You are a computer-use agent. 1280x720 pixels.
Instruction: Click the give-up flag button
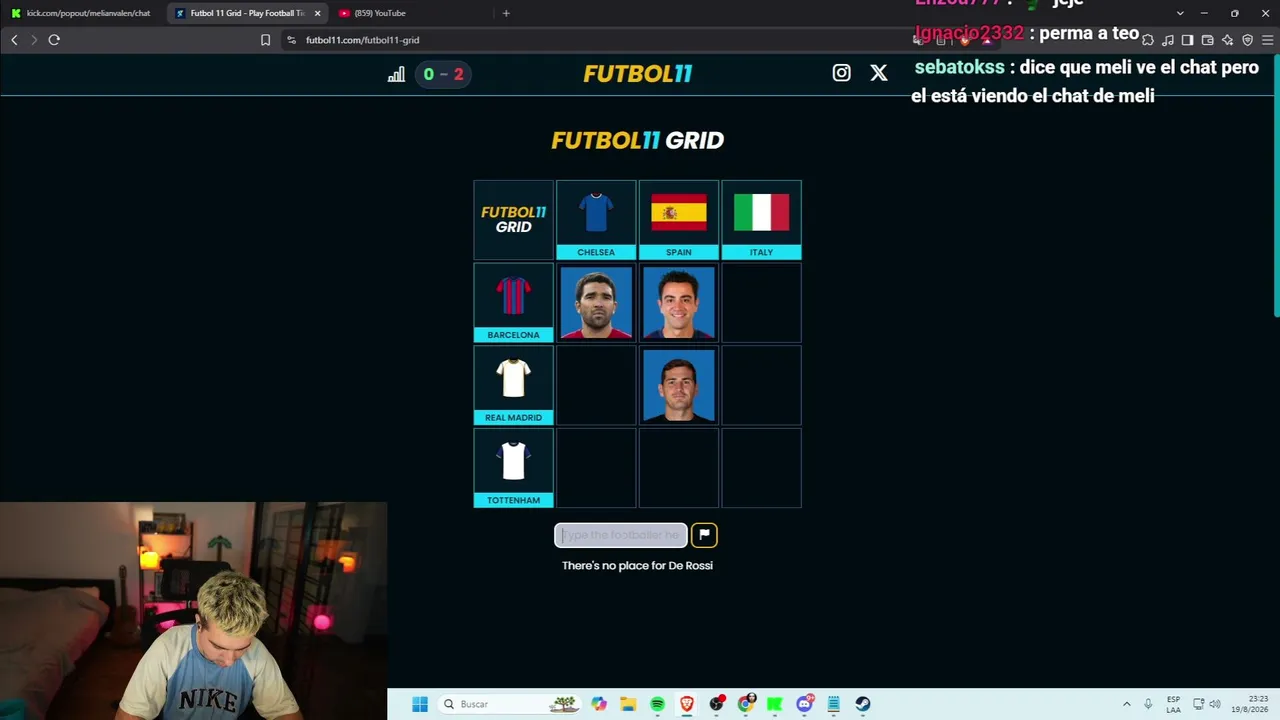point(704,535)
